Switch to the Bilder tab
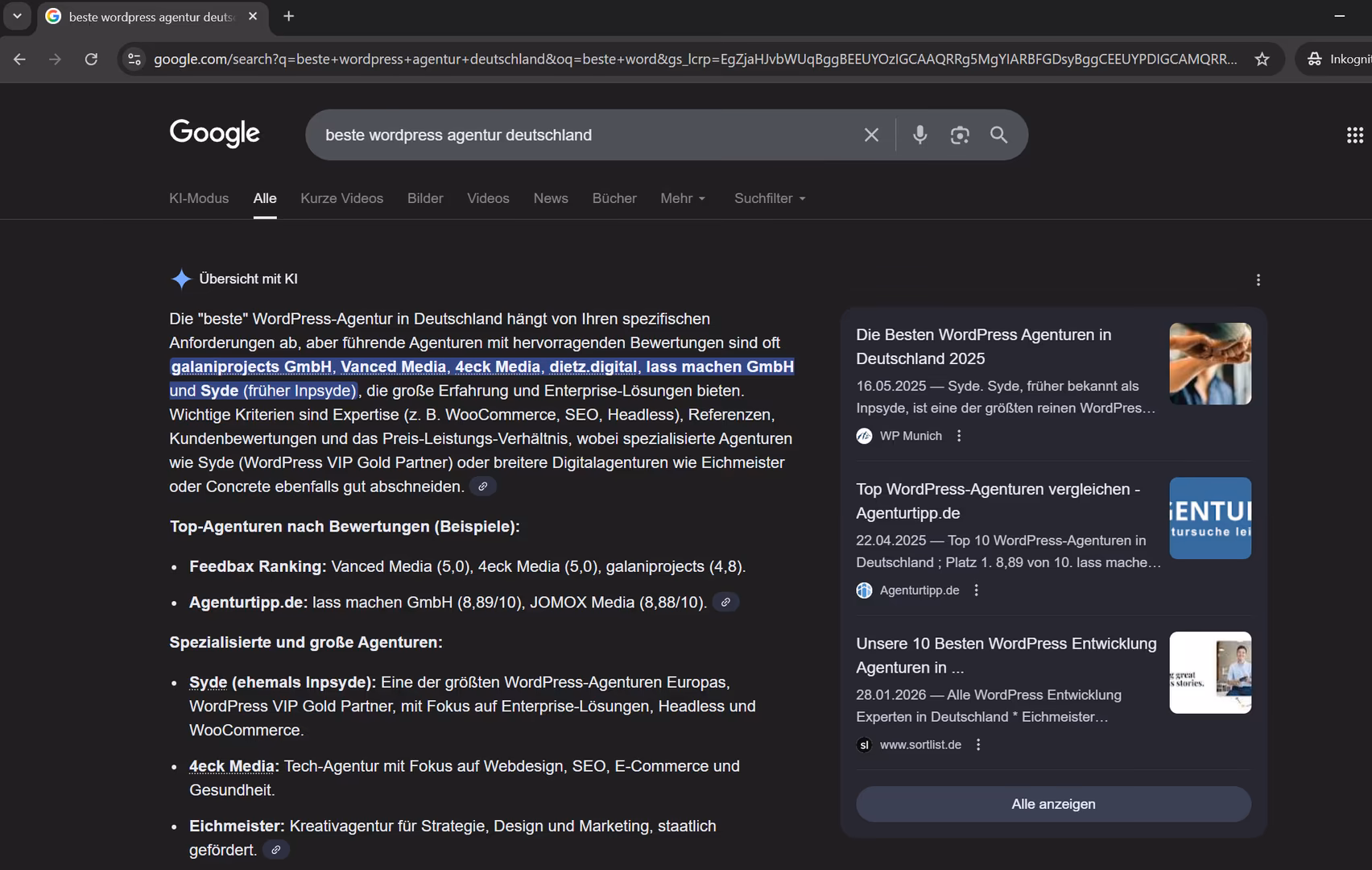 (x=425, y=198)
